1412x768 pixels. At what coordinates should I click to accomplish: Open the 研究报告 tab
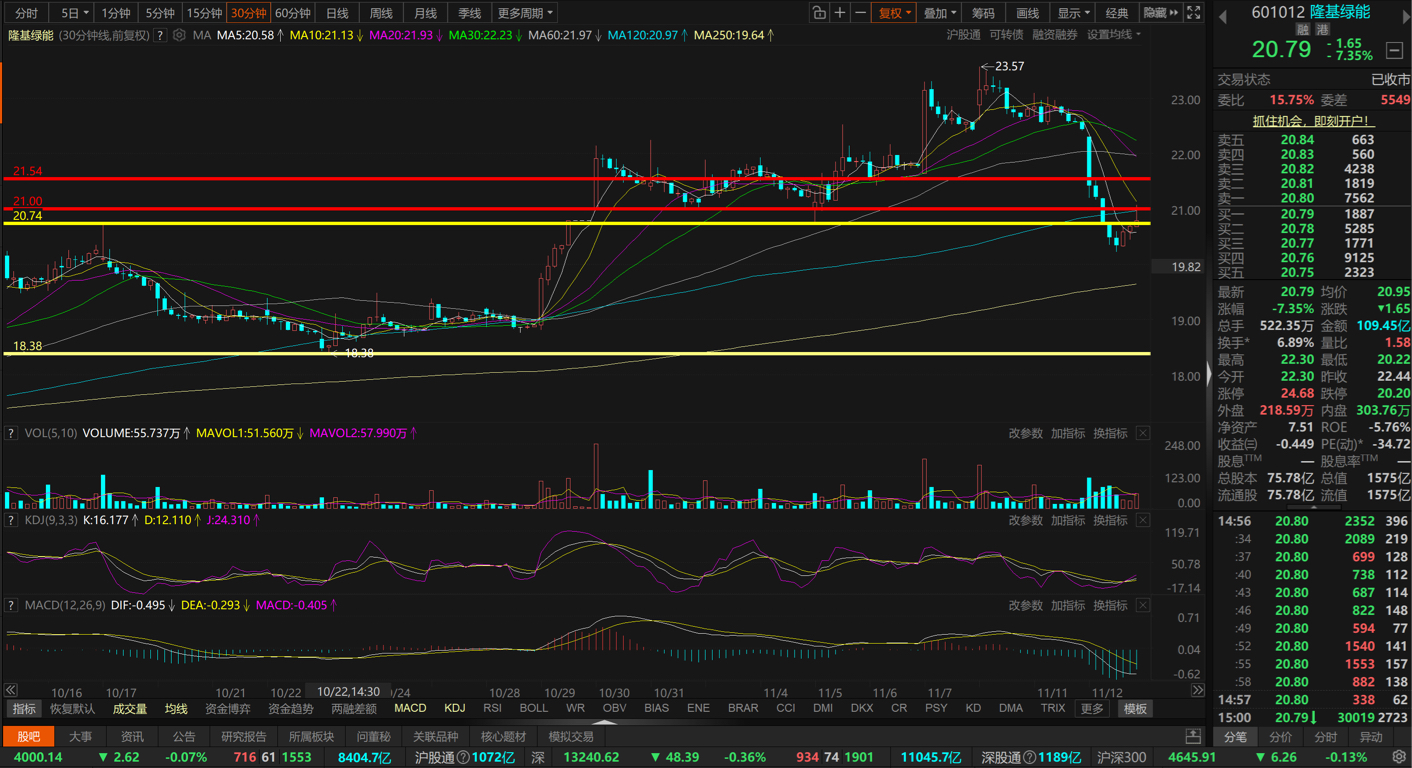[243, 736]
